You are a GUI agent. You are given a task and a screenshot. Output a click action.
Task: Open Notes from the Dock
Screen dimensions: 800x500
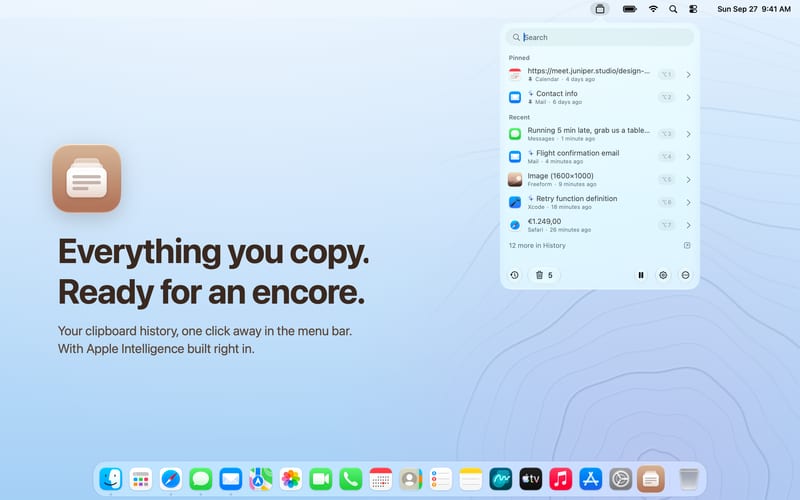[x=471, y=479]
